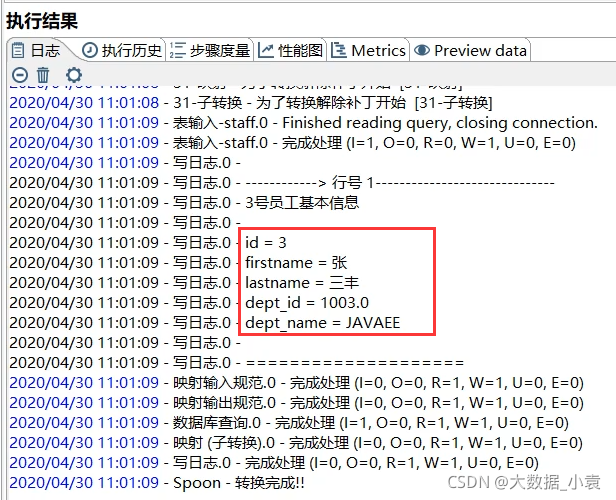Click the stop log (minus circle) icon
This screenshot has width=616, height=500.
[x=20, y=75]
